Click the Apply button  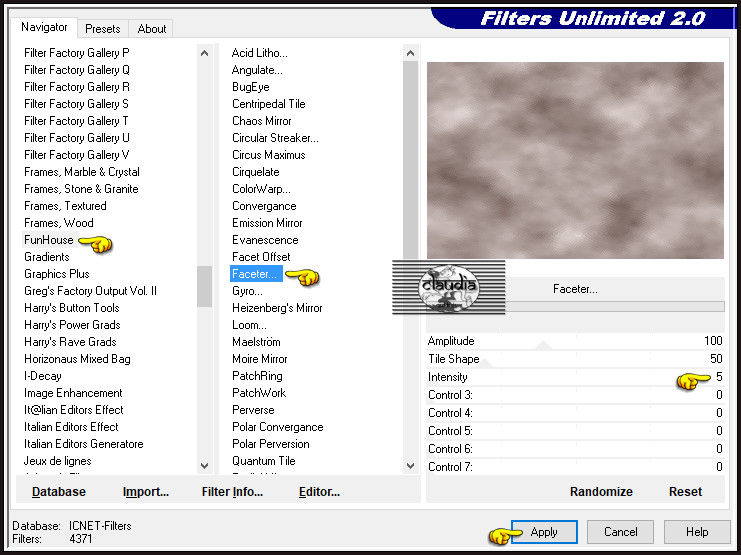click(x=544, y=532)
